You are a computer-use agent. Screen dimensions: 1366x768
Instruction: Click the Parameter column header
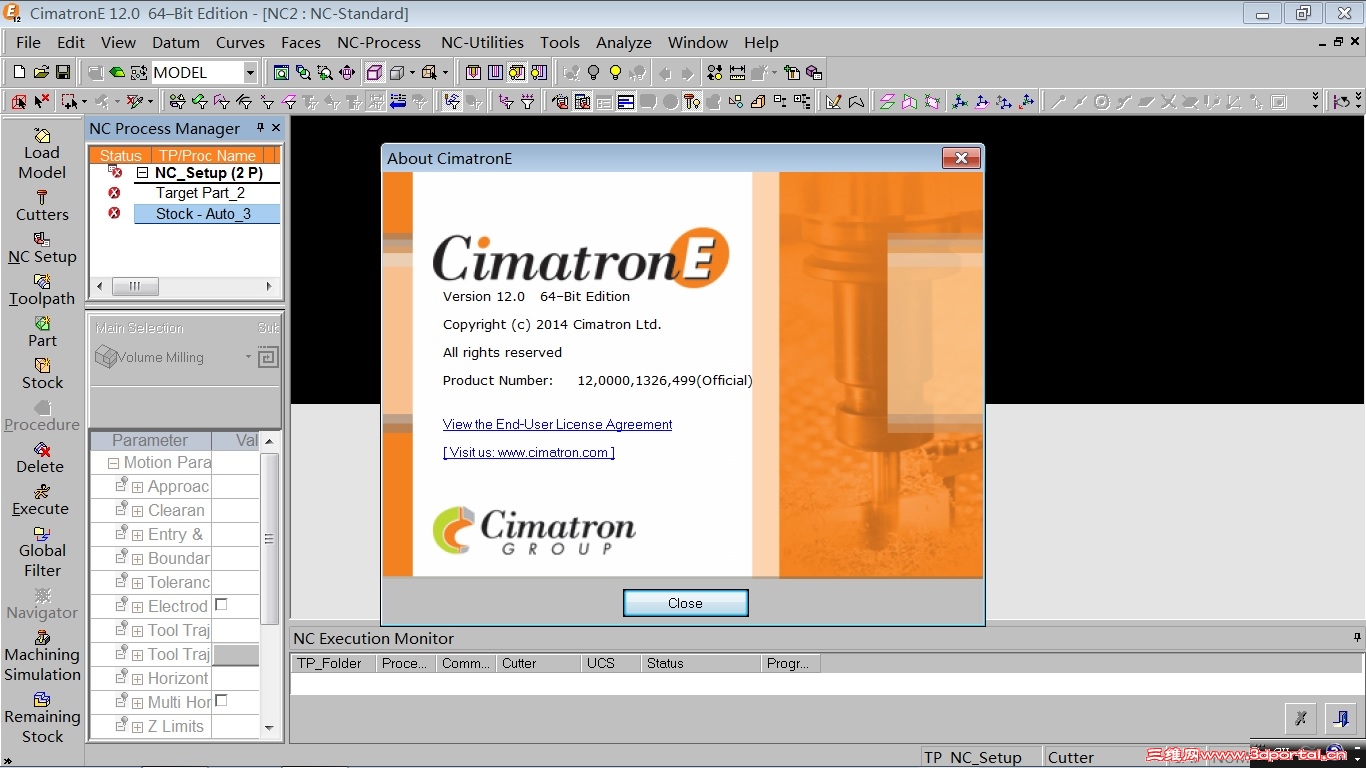[x=150, y=440]
